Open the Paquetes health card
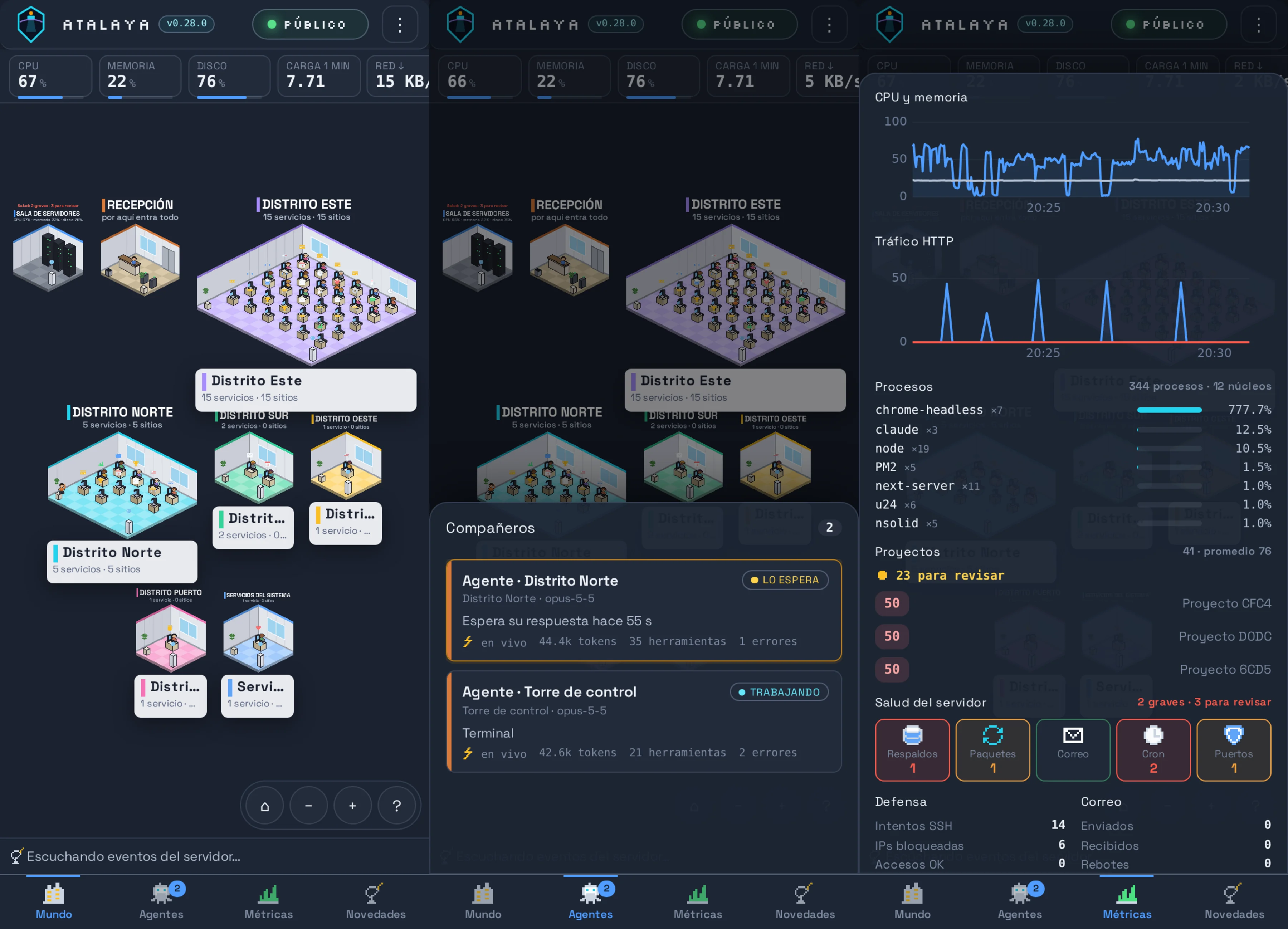The image size is (1288, 929). click(993, 750)
